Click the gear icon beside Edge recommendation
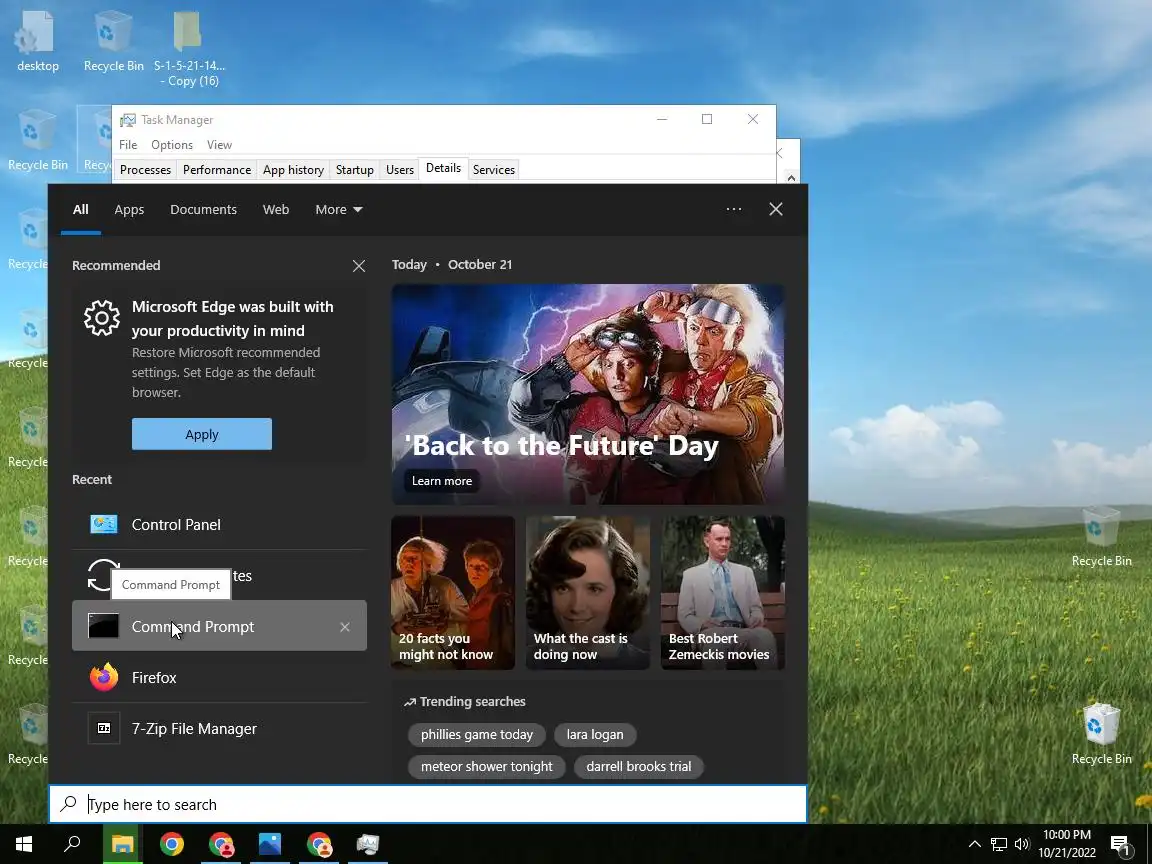 click(101, 318)
